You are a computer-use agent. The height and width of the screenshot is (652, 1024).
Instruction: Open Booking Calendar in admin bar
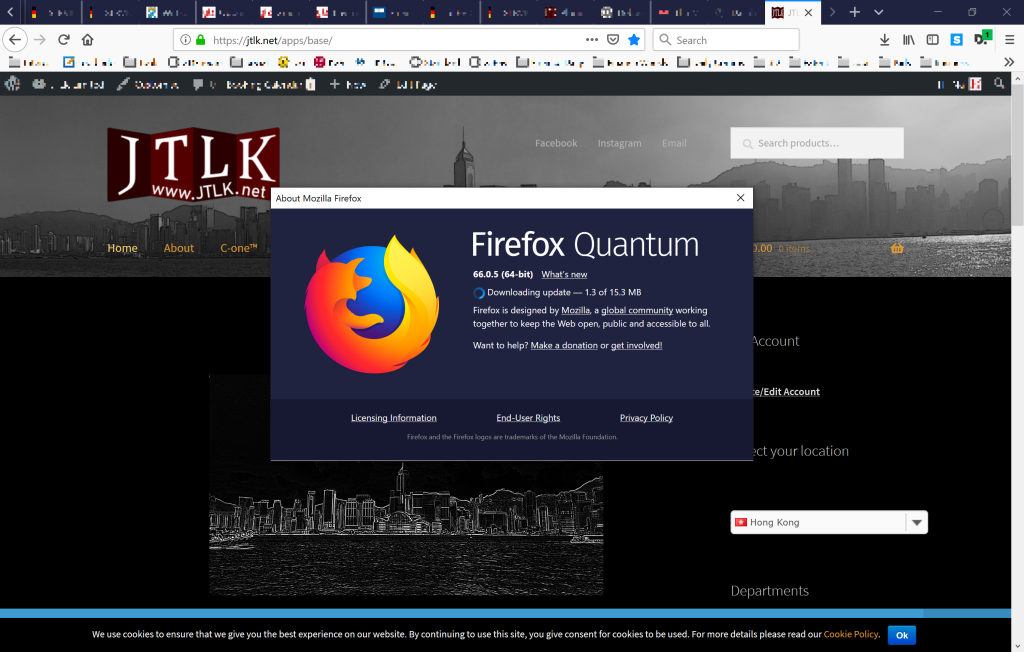(270, 84)
